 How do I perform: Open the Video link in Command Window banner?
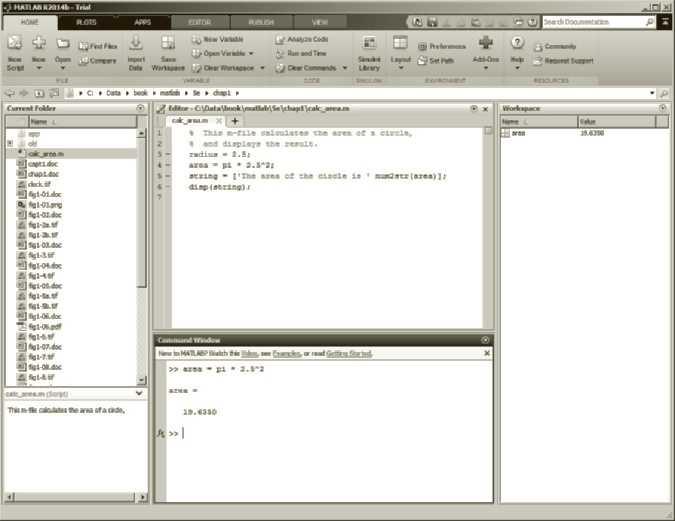pos(249,354)
